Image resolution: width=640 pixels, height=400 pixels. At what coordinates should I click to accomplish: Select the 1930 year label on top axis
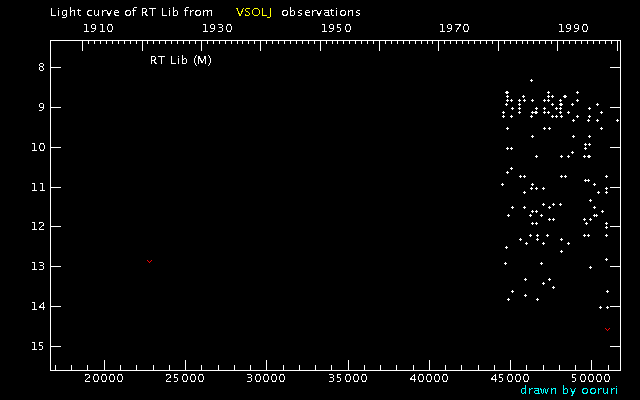click(x=217, y=28)
